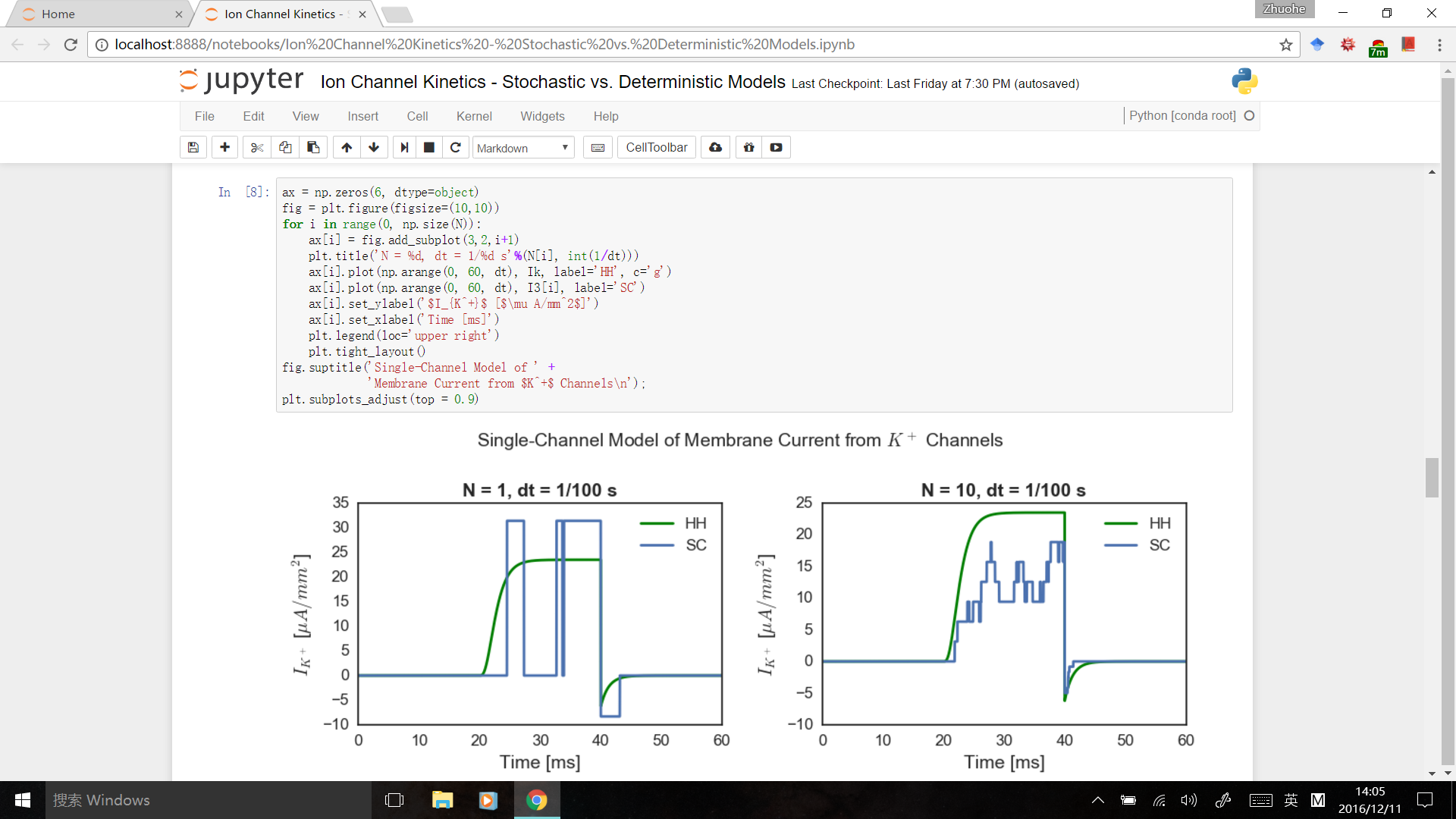
Task: Click the Jupyter logo
Action: click(x=241, y=80)
